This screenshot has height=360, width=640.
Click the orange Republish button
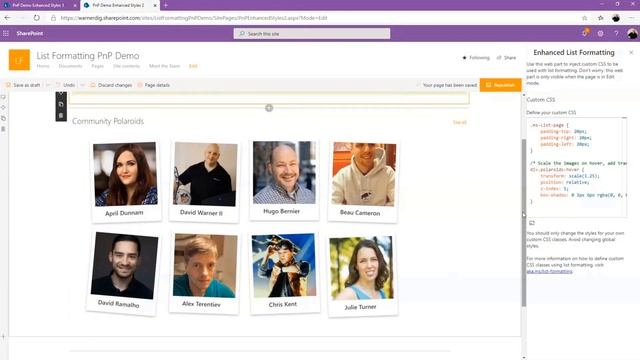pyautogui.click(x=500, y=85)
